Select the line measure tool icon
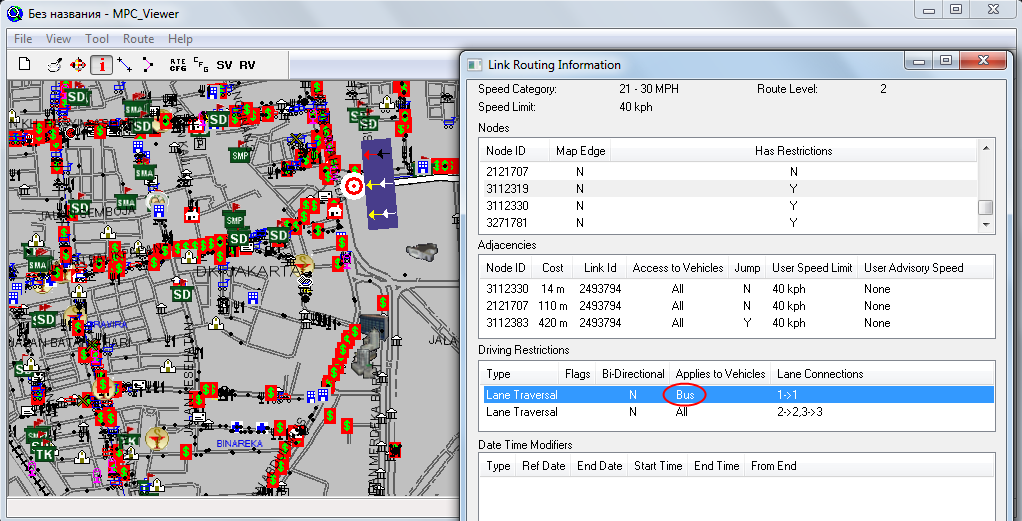Image resolution: width=1022 pixels, height=521 pixels. [124, 64]
